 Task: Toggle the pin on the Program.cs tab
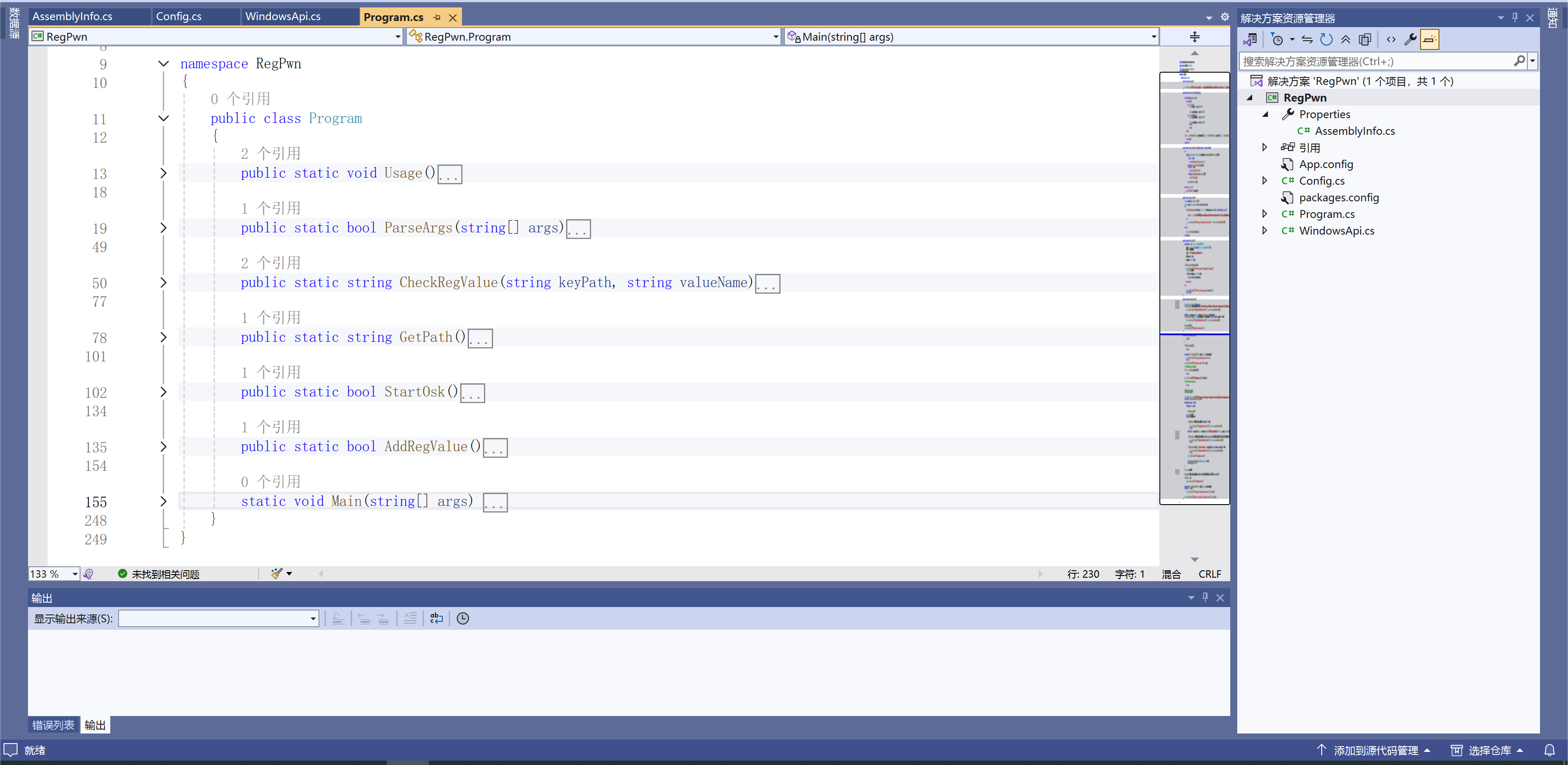[x=437, y=17]
